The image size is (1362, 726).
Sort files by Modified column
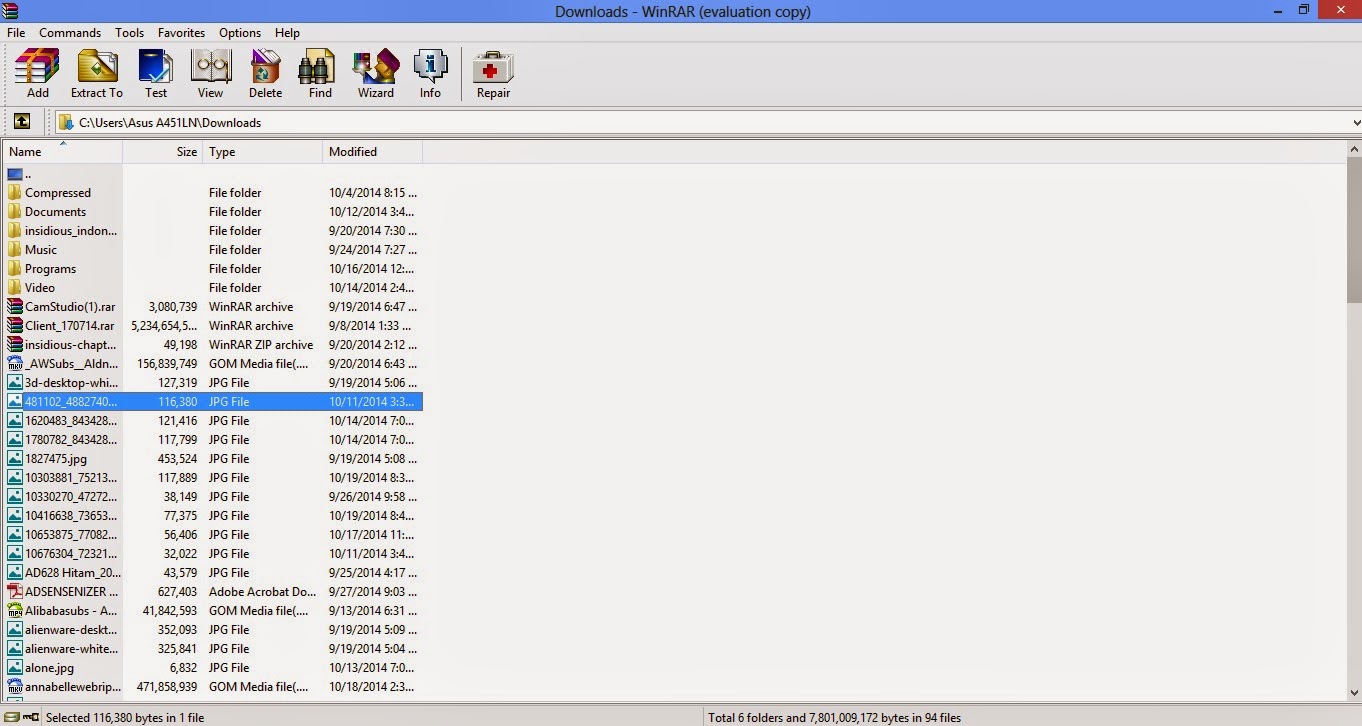373,152
